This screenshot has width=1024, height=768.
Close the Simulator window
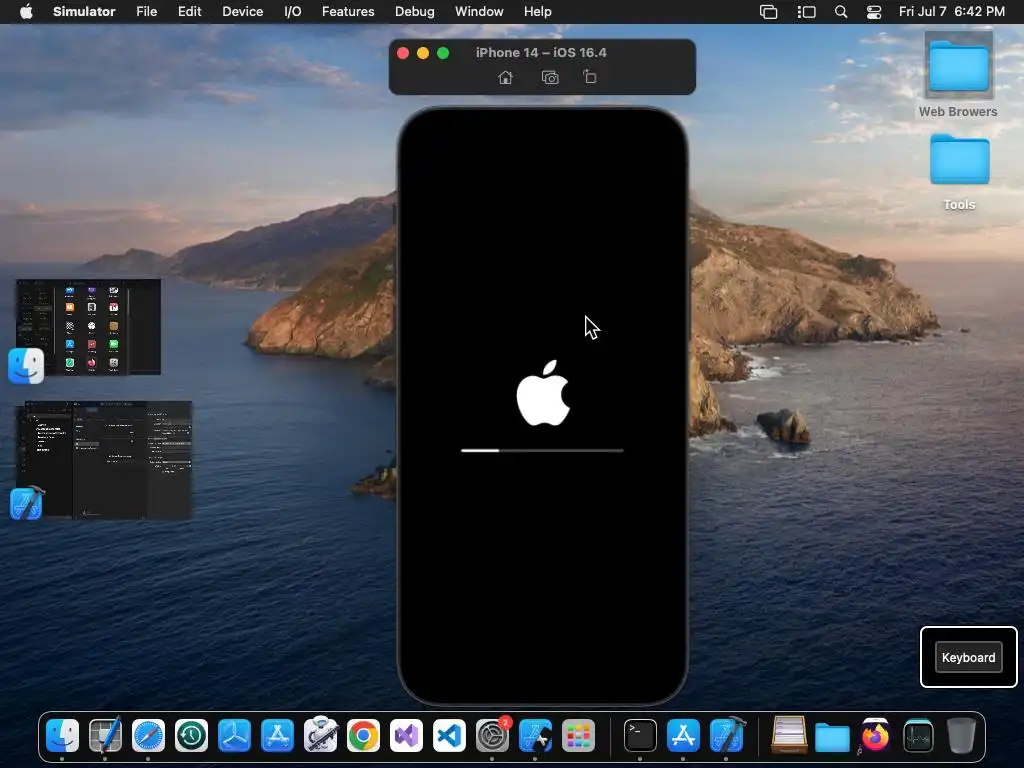403,53
